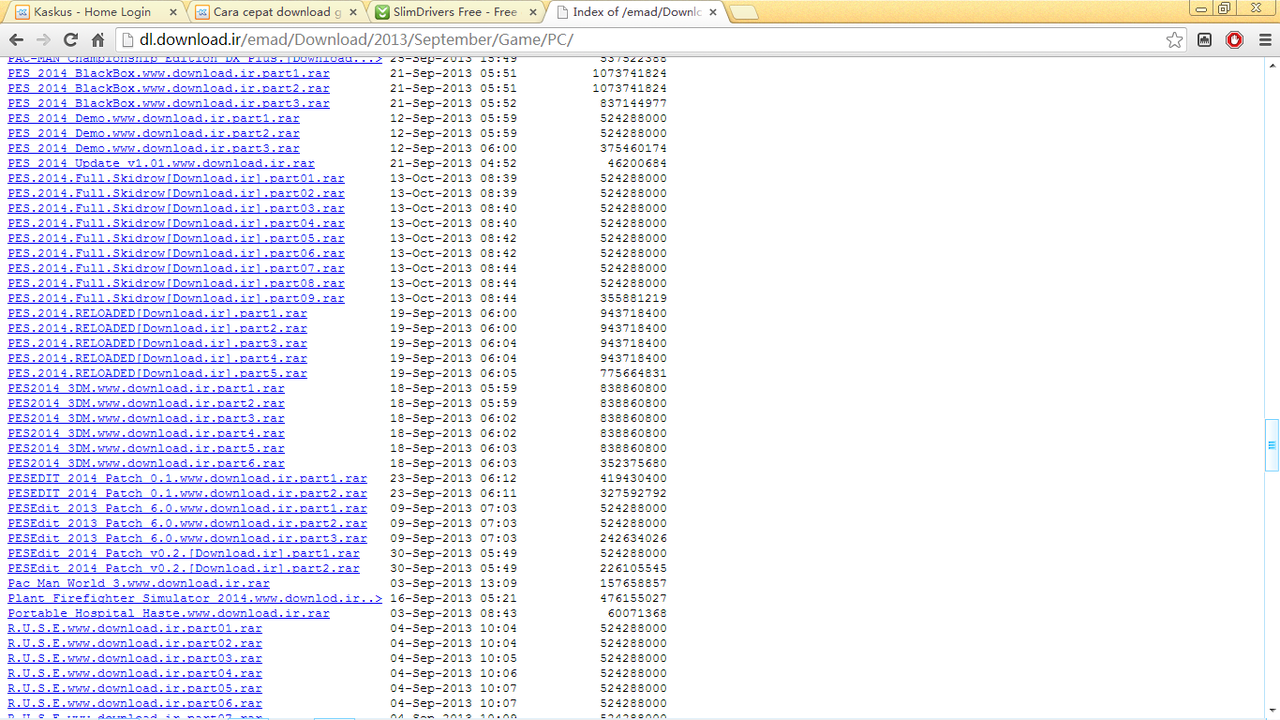Click the Forward navigation arrow
The image size is (1280, 720).
43,40
